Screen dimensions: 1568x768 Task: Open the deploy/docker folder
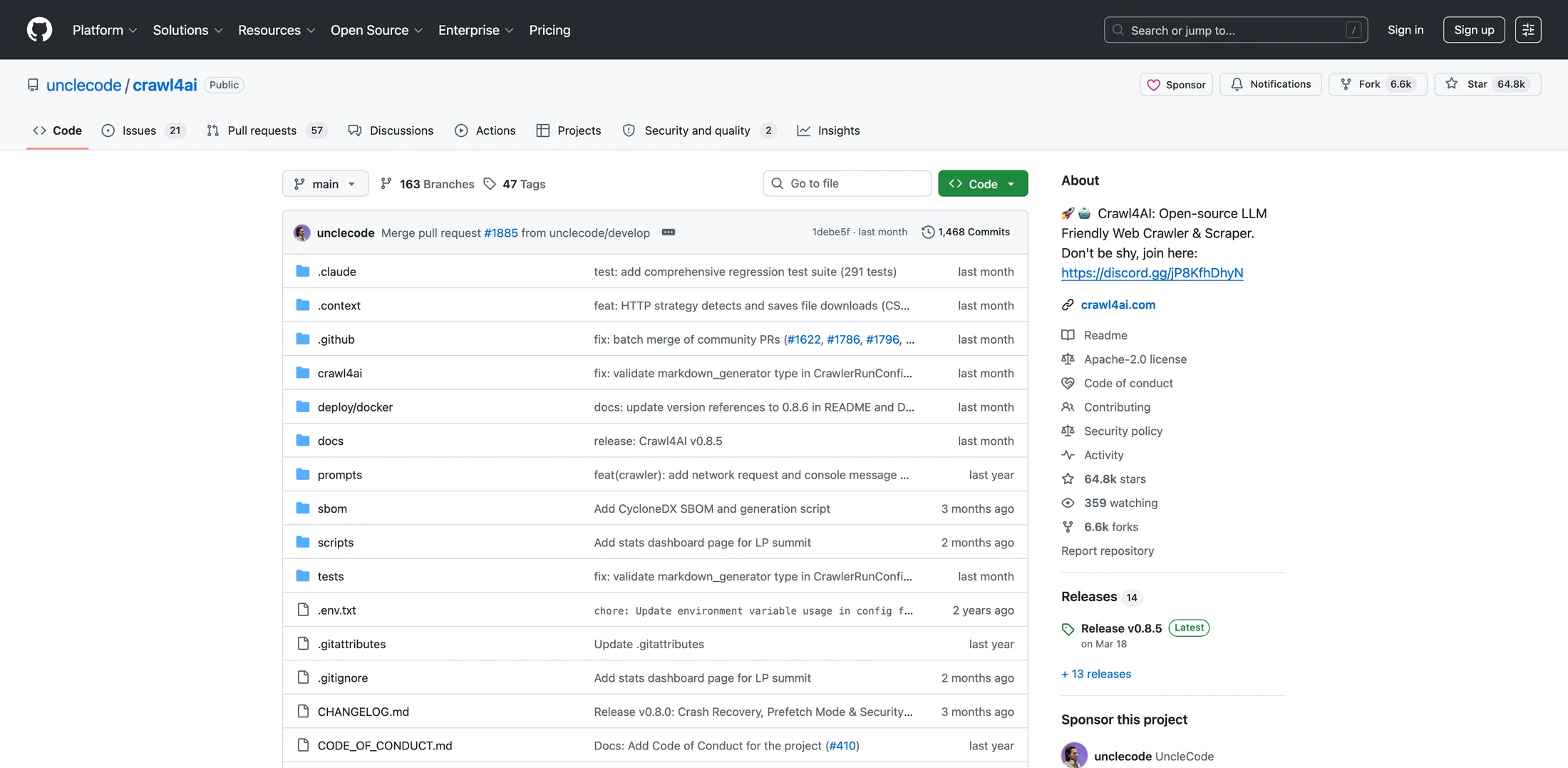click(x=355, y=406)
